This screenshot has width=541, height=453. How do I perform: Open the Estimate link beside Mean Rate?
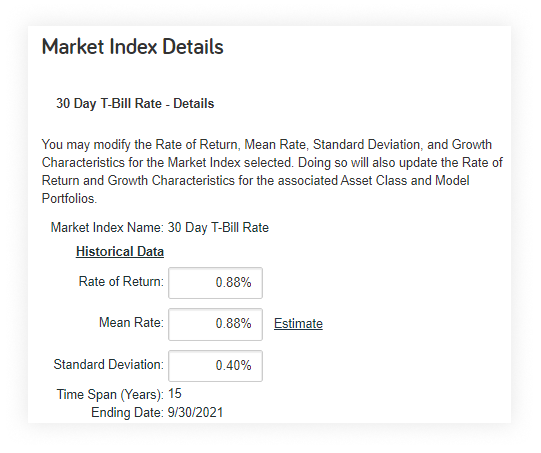(x=298, y=324)
